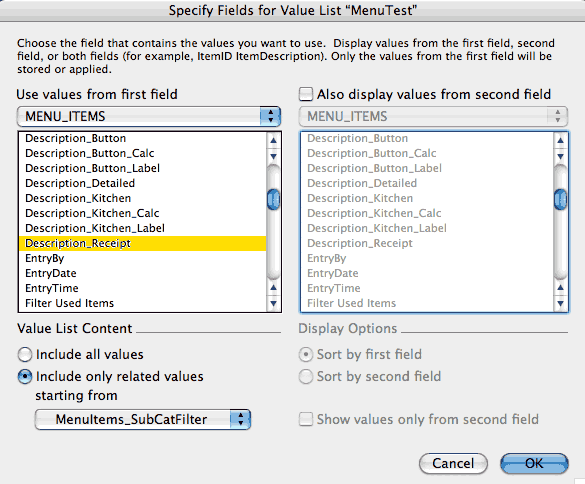Viewport: 585px width, 484px height.
Task: Select Description_Kitchen_Calc in first field list
Action: point(143,213)
